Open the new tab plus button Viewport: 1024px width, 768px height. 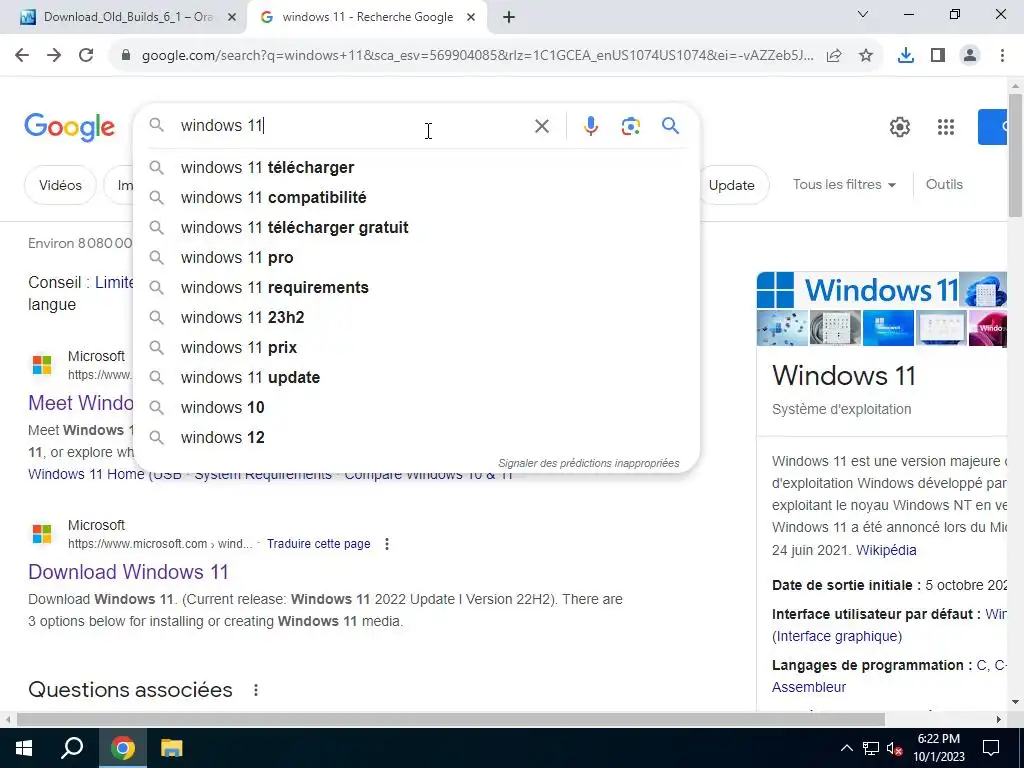(x=509, y=17)
